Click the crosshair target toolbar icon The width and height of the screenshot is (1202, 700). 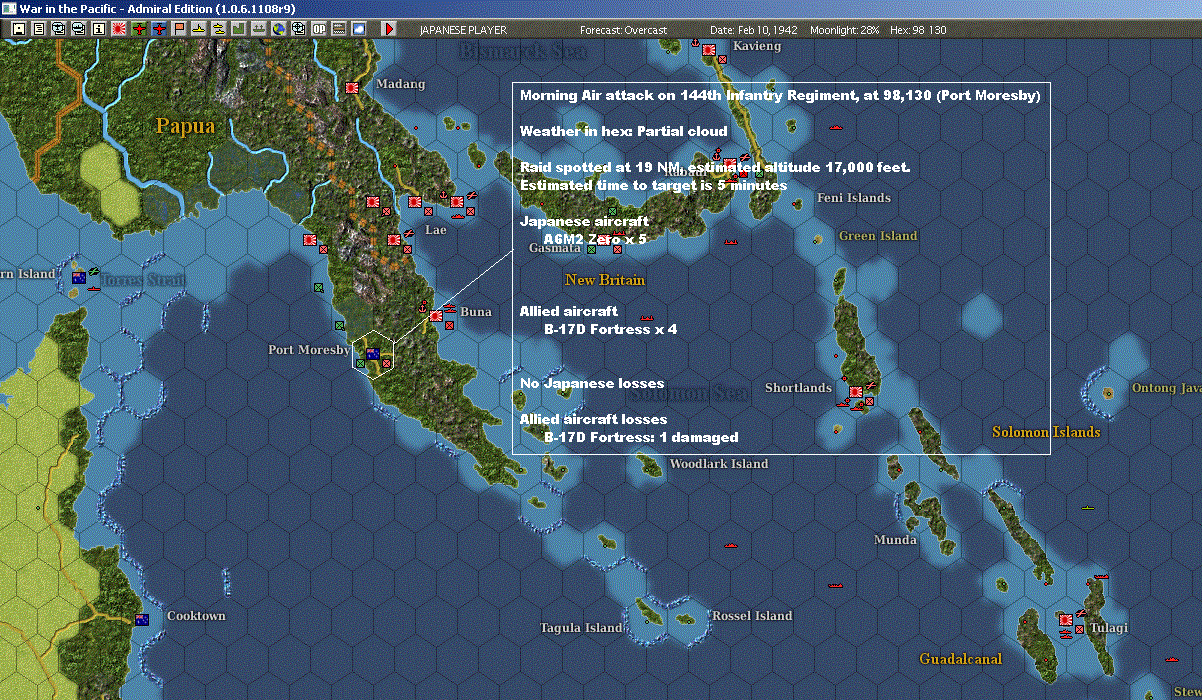click(298, 29)
